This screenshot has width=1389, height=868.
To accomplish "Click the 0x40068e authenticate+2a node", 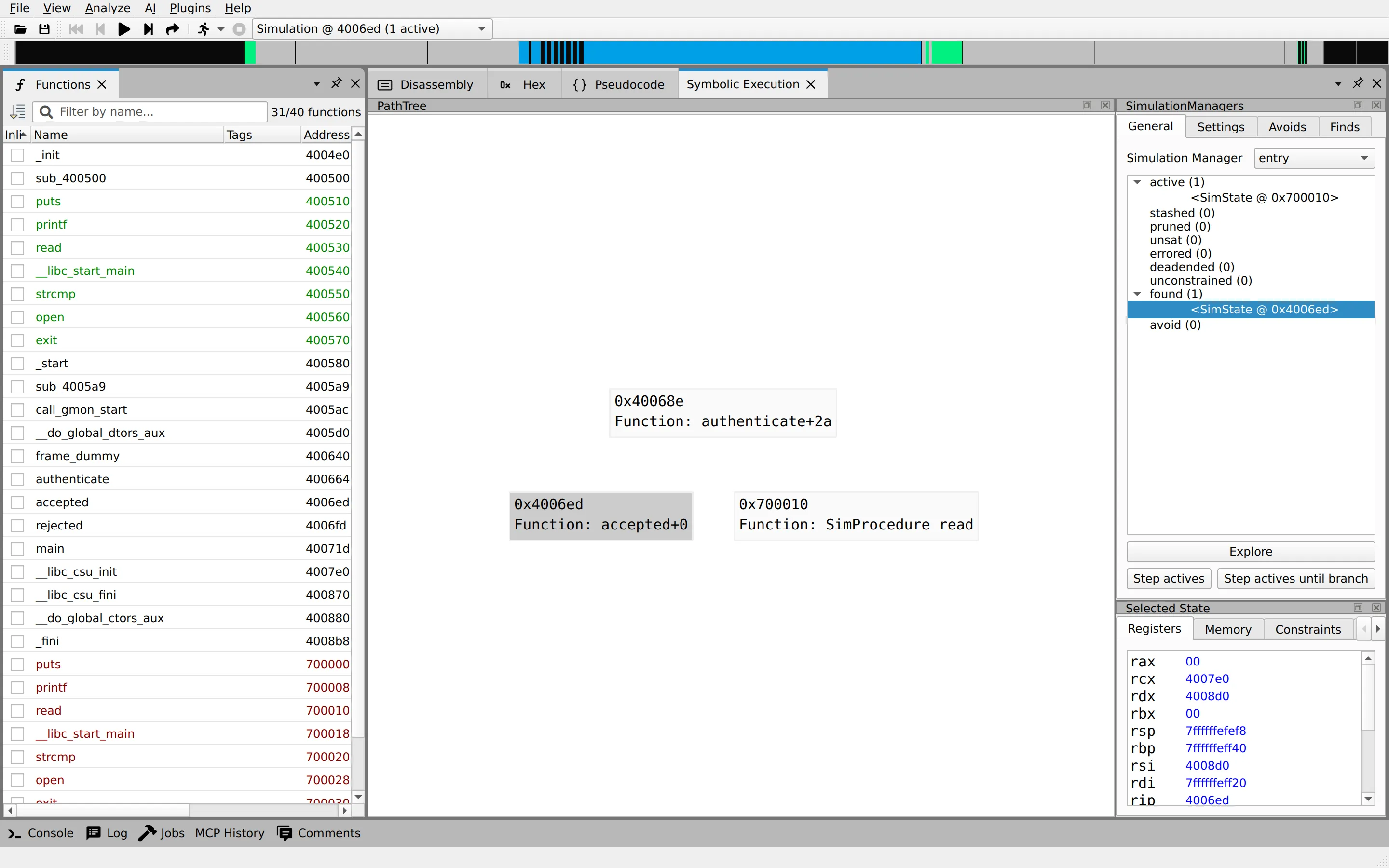I will [x=722, y=412].
